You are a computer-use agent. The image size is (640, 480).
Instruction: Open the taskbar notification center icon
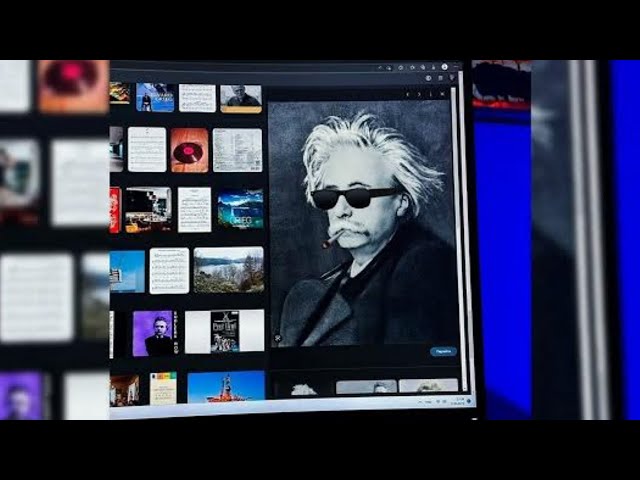[x=469, y=401]
